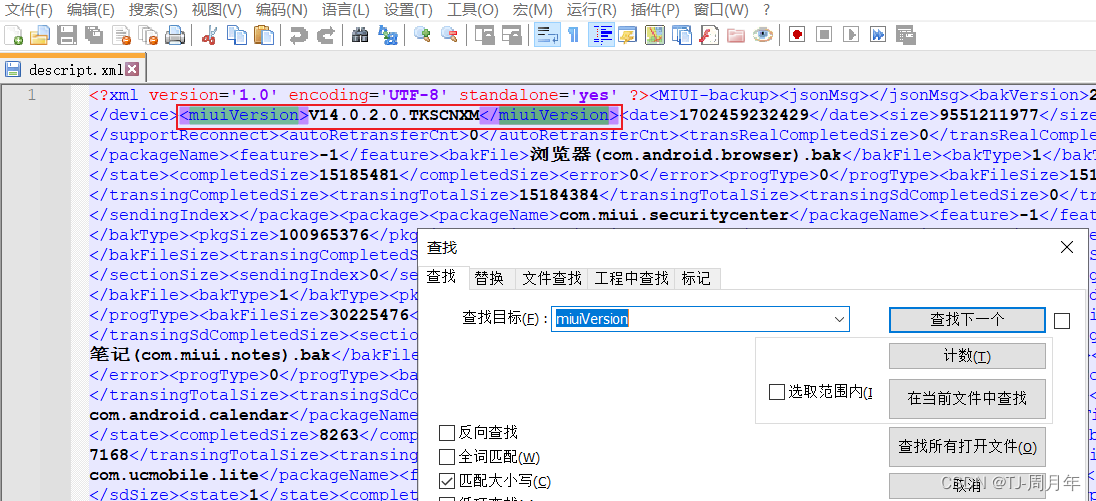Click the stop macro recording icon
The height and width of the screenshot is (501, 1096).
click(824, 34)
